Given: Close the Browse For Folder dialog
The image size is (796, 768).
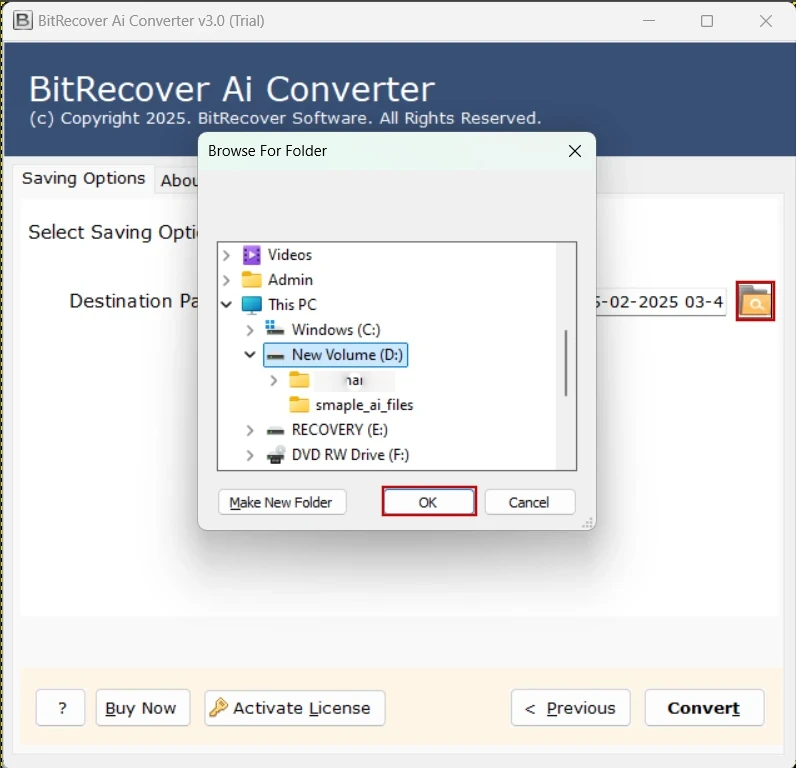Looking at the screenshot, I should coord(574,151).
